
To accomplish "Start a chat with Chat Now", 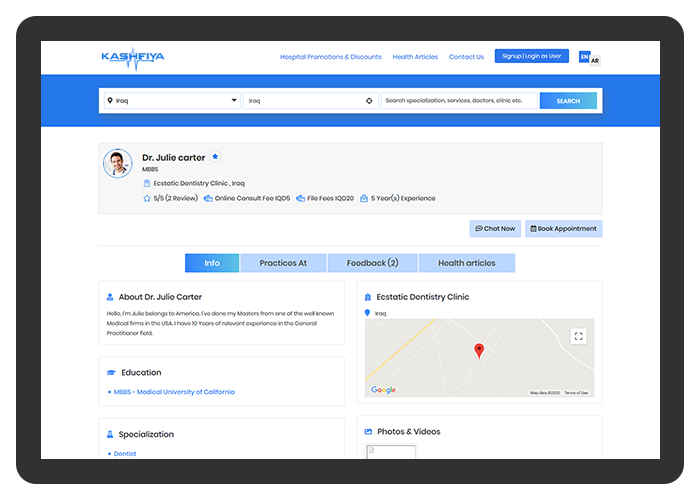I will [x=495, y=229].
